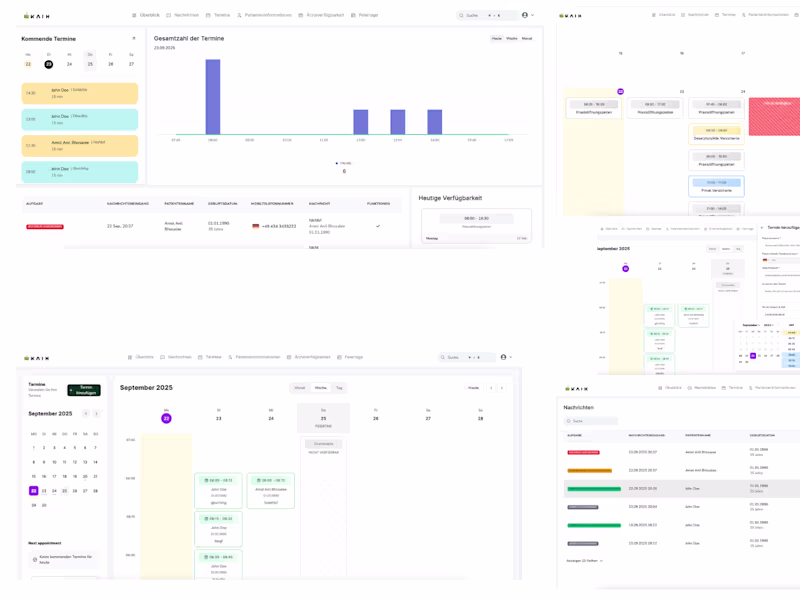Click the Heute button in the calendar header
The height and width of the screenshot is (600, 800).
[474, 388]
